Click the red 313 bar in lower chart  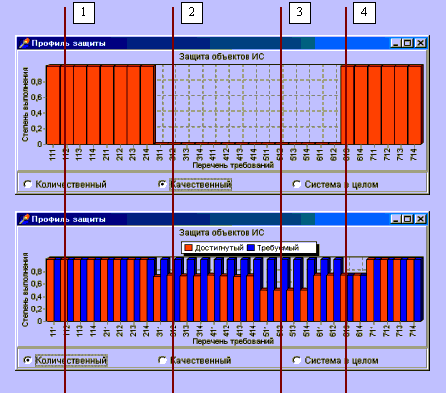click(183, 298)
